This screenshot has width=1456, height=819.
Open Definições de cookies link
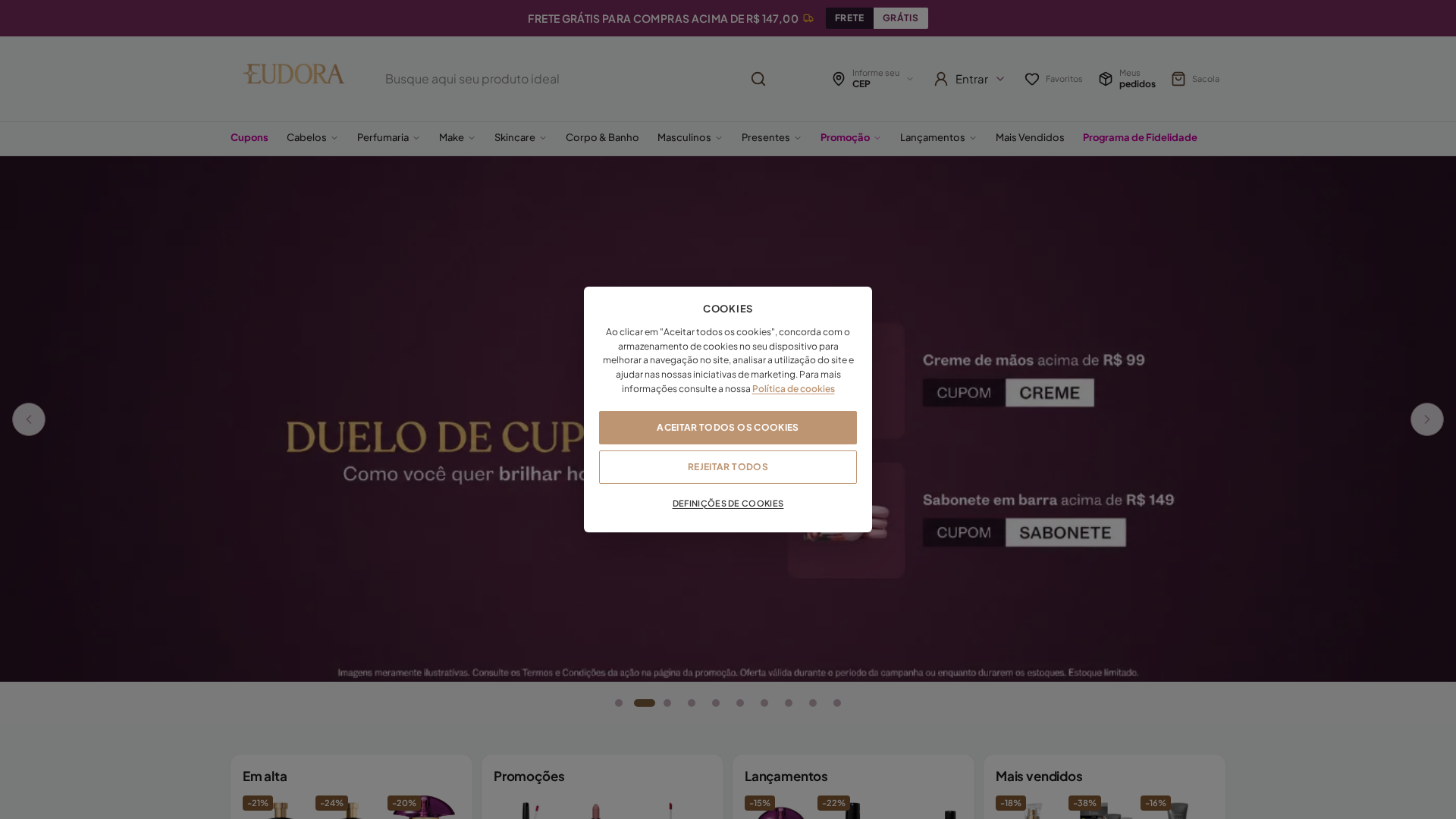pyautogui.click(x=728, y=504)
